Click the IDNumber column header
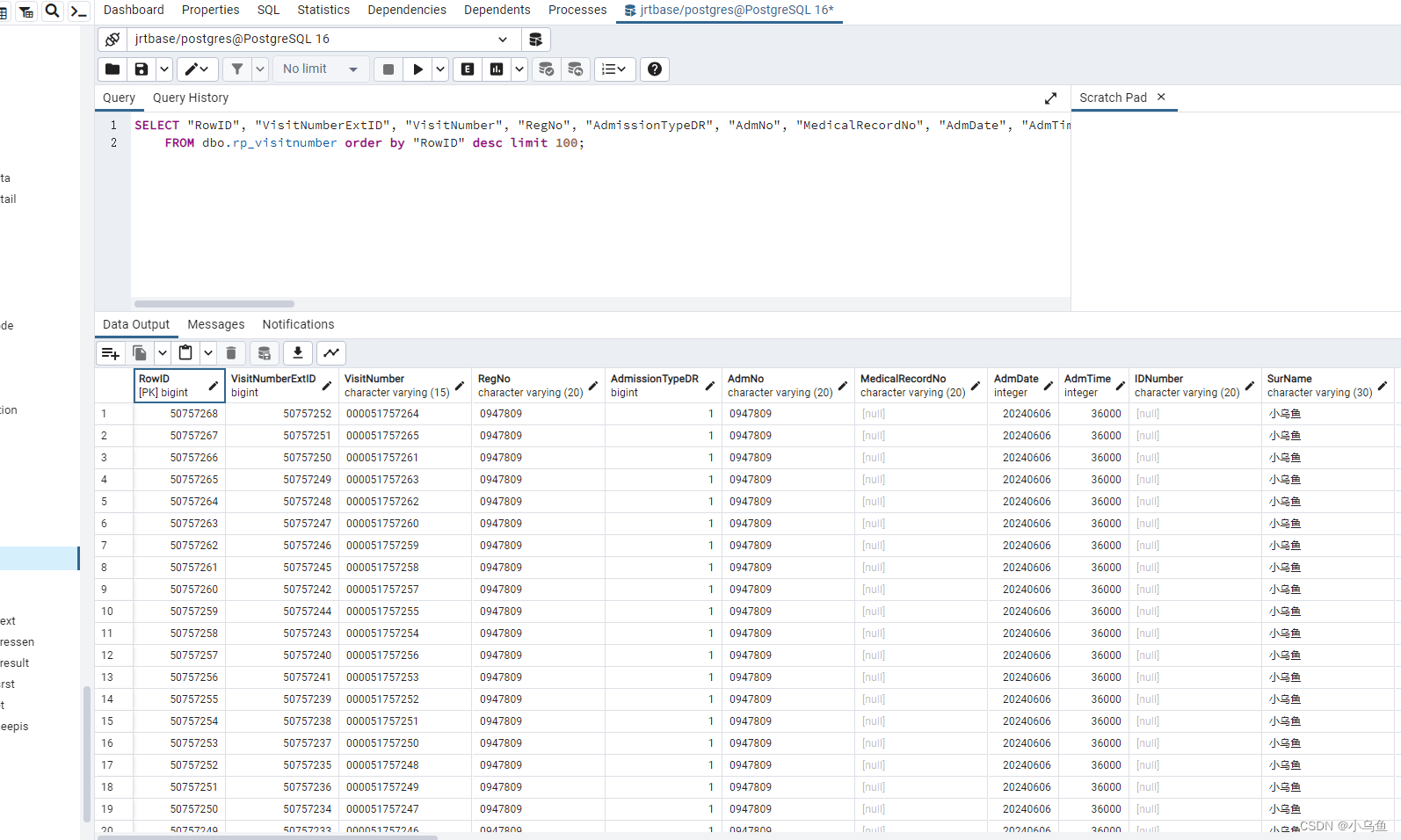The image size is (1401, 840). 1195,386
